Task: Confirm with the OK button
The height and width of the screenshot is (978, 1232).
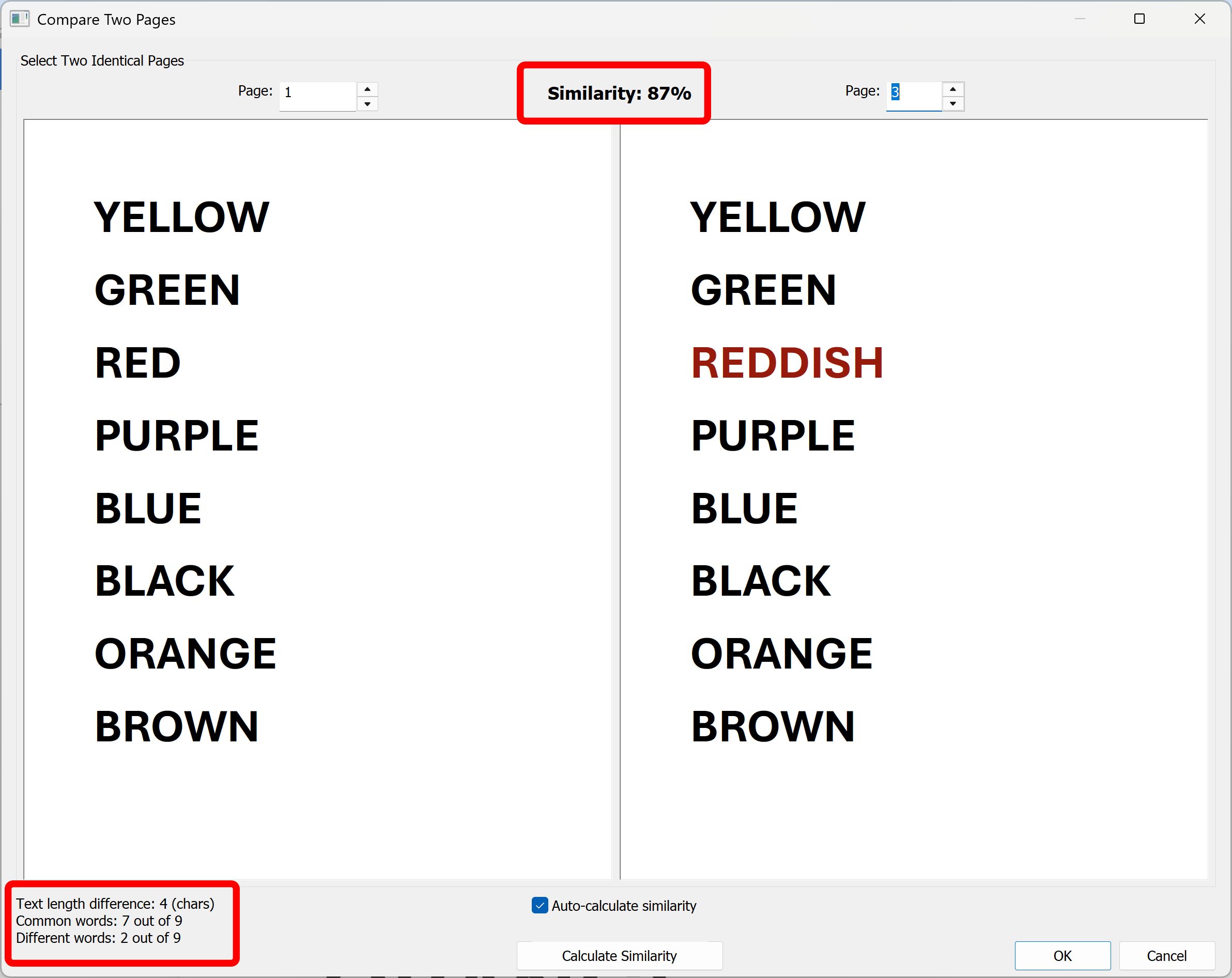Action: point(1062,956)
